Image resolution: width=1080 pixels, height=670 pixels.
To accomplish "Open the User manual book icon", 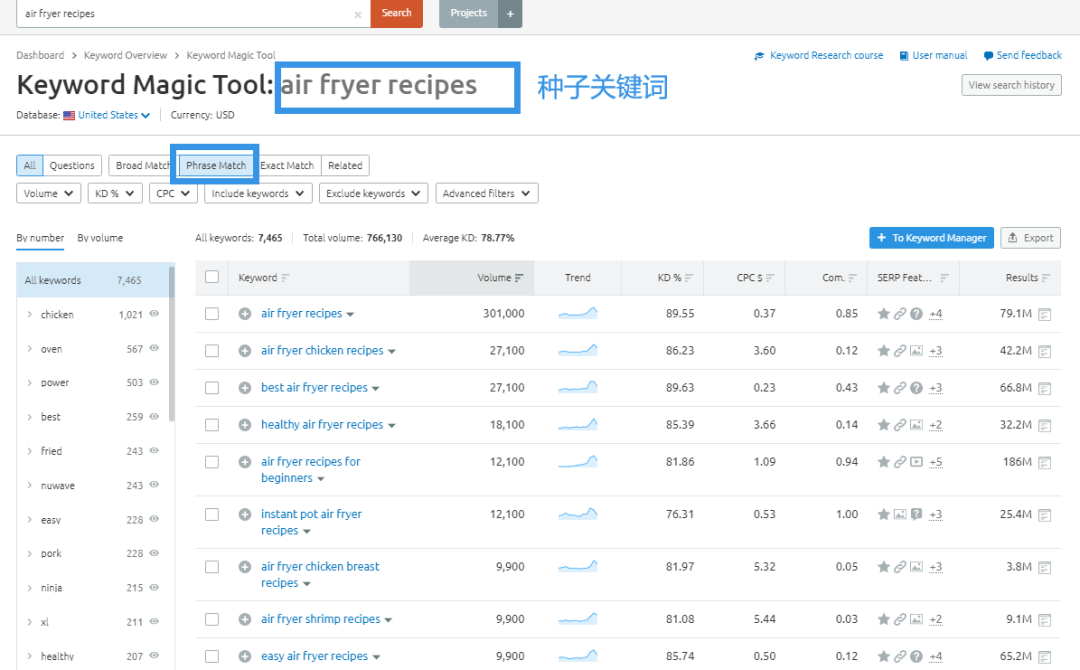I will pyautogui.click(x=903, y=55).
